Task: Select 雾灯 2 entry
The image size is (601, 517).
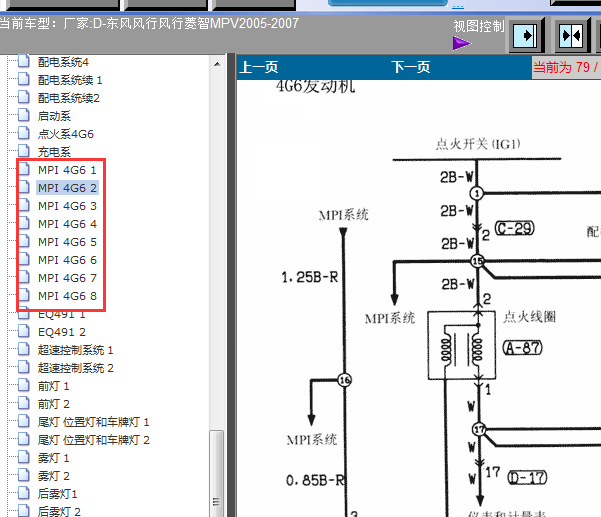Action: tap(54, 476)
